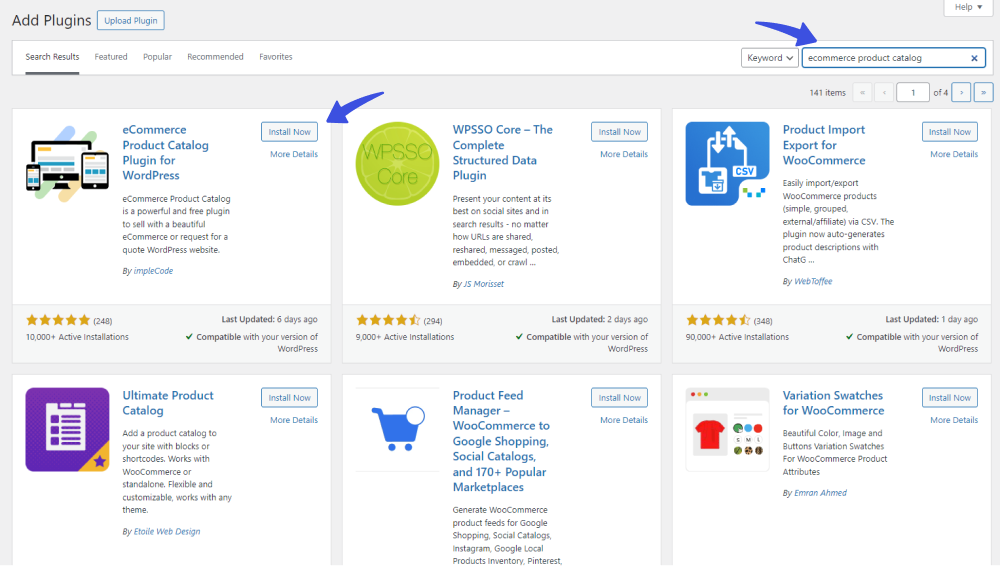Open the Ultimate Product Catalog title link
The height and width of the screenshot is (566, 1000).
[x=168, y=403]
